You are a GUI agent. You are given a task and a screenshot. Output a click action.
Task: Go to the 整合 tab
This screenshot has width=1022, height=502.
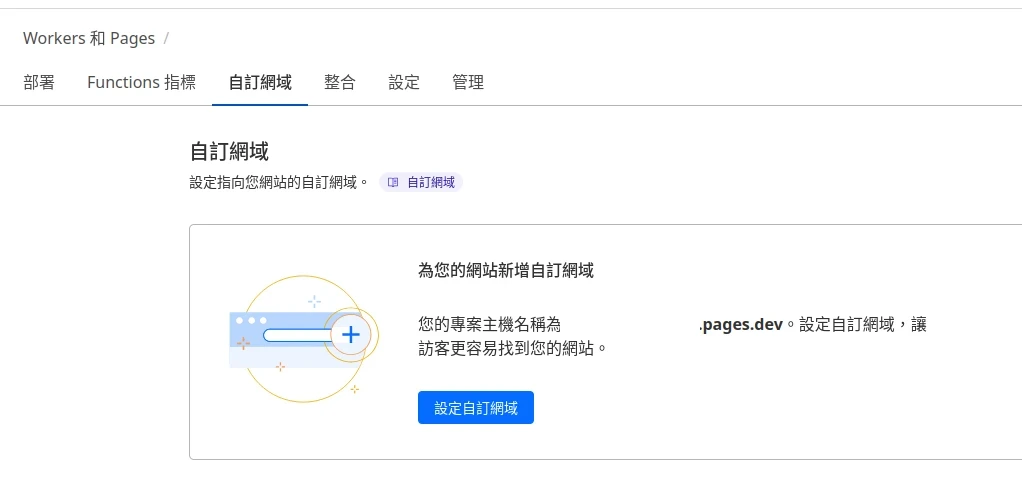(340, 83)
